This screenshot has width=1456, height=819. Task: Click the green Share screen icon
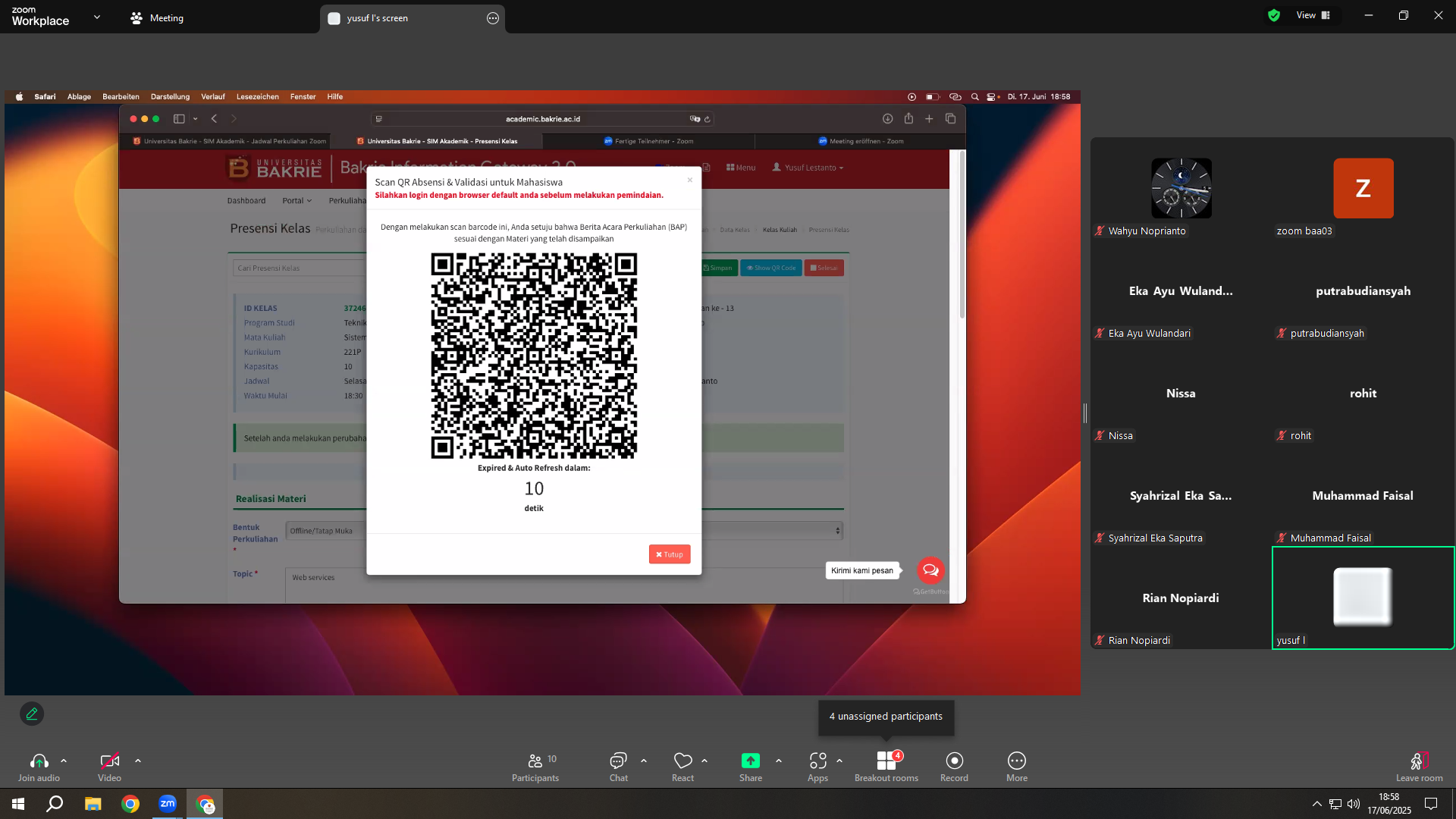pyautogui.click(x=751, y=761)
